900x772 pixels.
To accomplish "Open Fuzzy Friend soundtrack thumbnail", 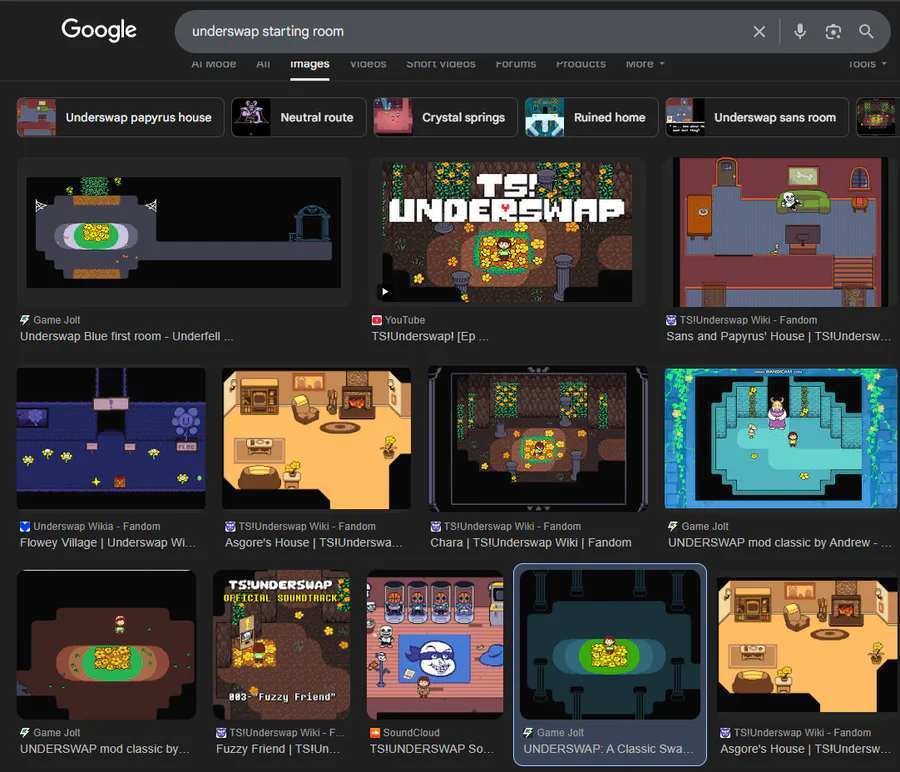I will [281, 645].
